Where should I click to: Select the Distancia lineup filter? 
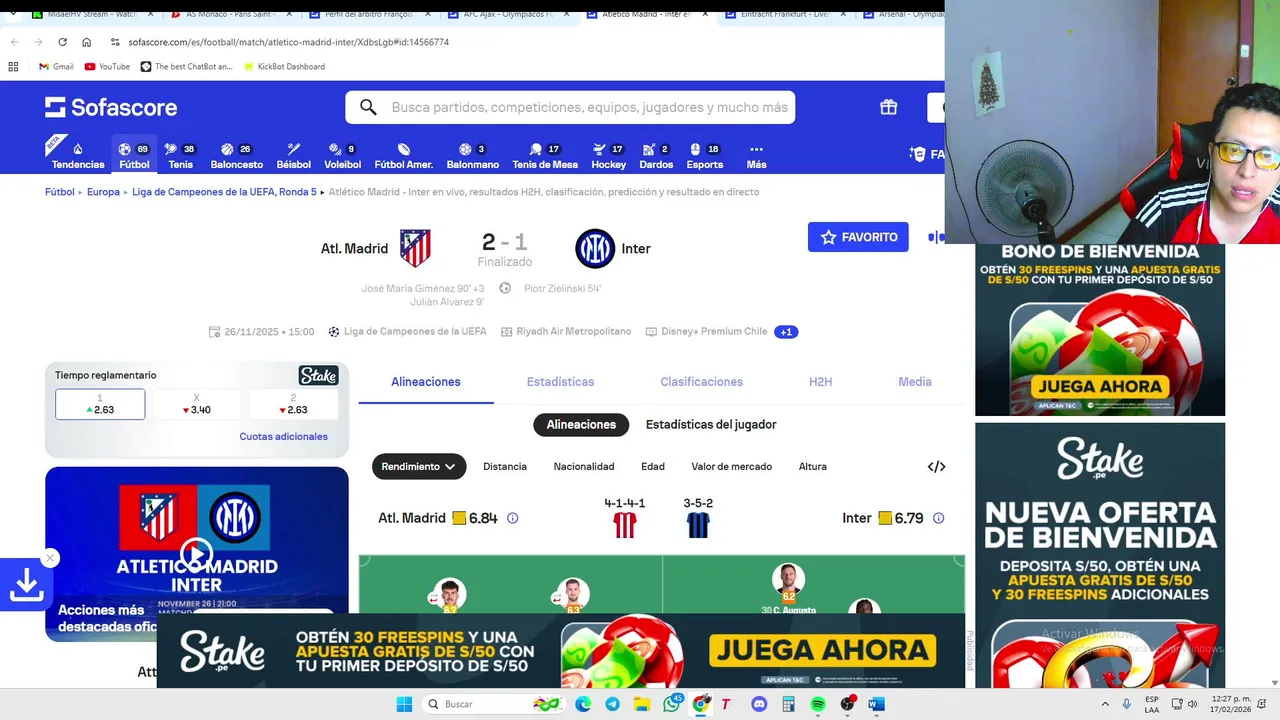[504, 466]
